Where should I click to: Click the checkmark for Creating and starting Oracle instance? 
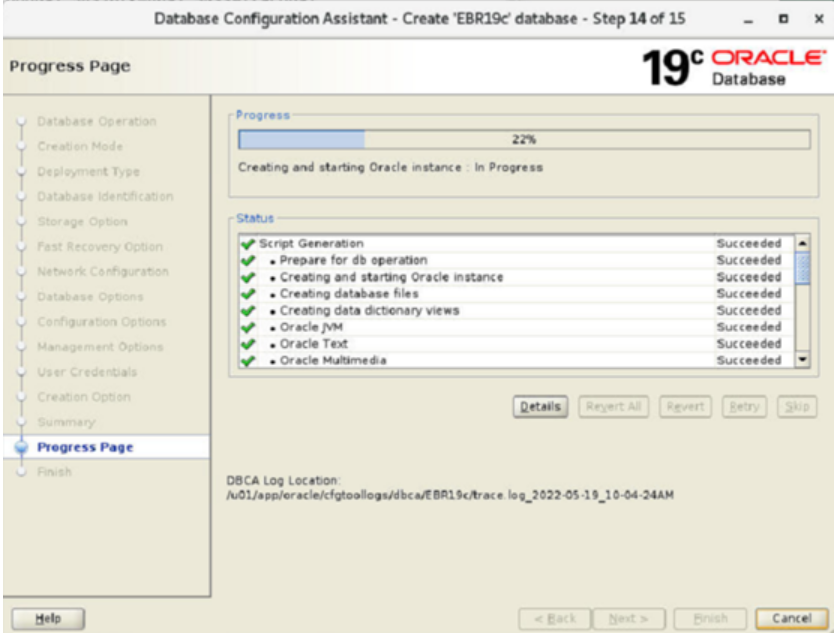point(248,278)
